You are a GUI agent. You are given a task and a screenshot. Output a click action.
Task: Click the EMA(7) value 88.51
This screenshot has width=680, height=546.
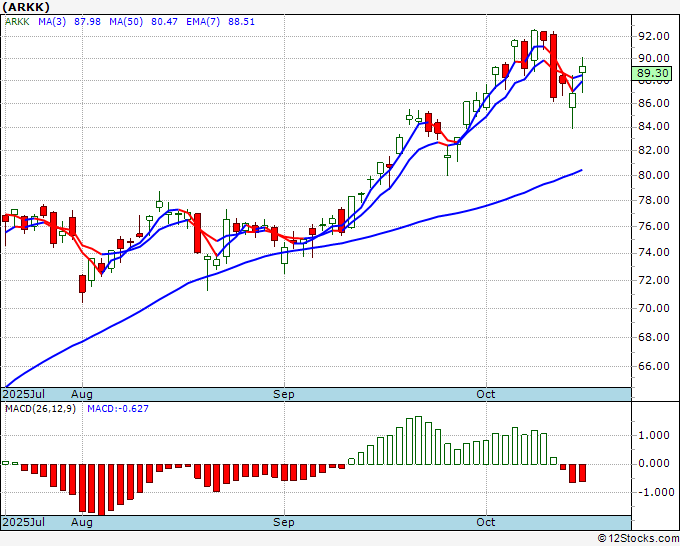tap(241, 22)
